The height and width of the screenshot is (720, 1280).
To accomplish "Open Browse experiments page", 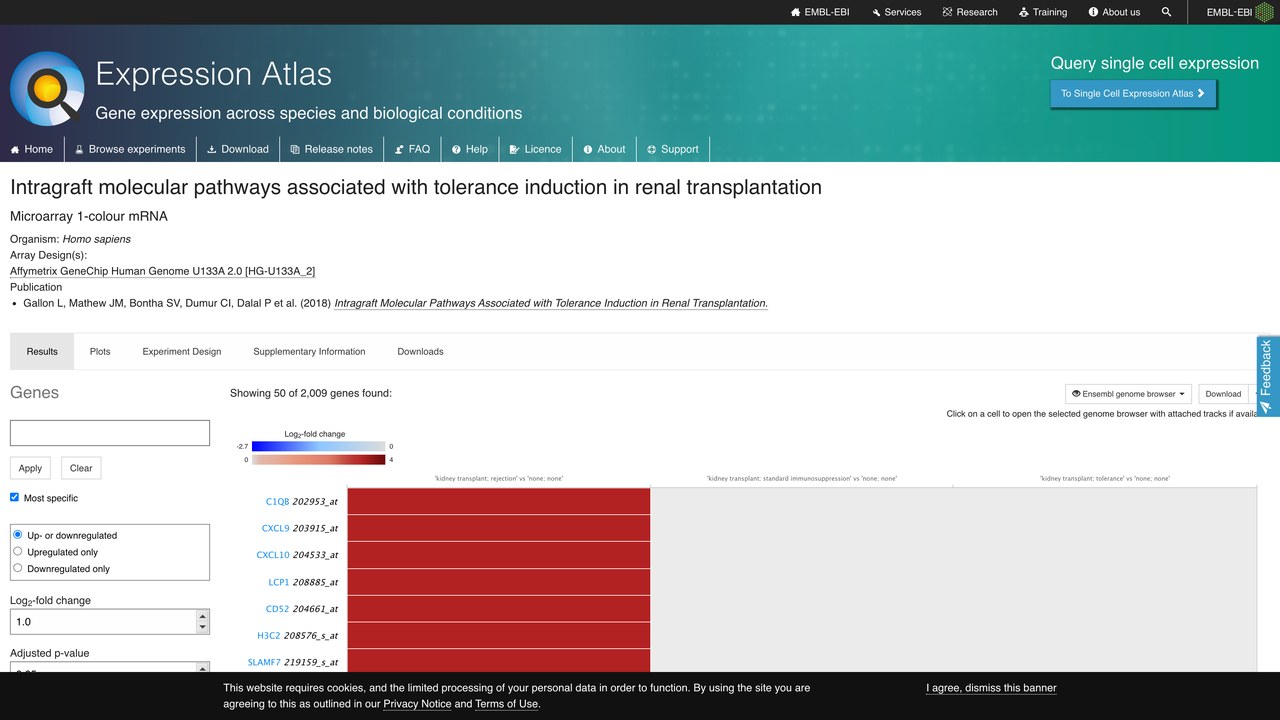I will (130, 149).
